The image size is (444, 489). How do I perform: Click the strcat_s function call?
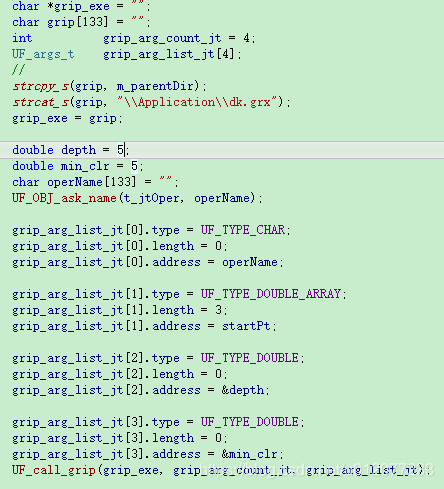pos(41,102)
